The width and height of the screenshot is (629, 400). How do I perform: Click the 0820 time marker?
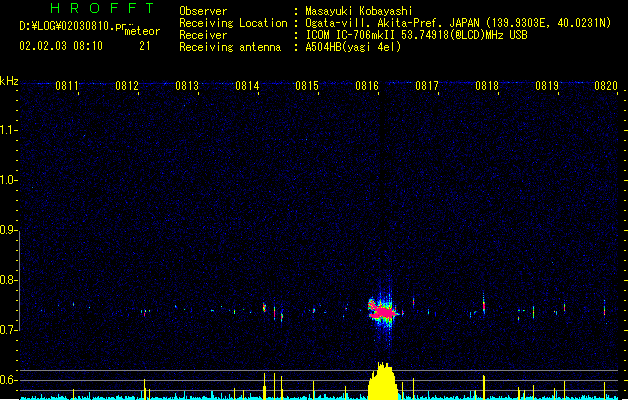coord(606,86)
